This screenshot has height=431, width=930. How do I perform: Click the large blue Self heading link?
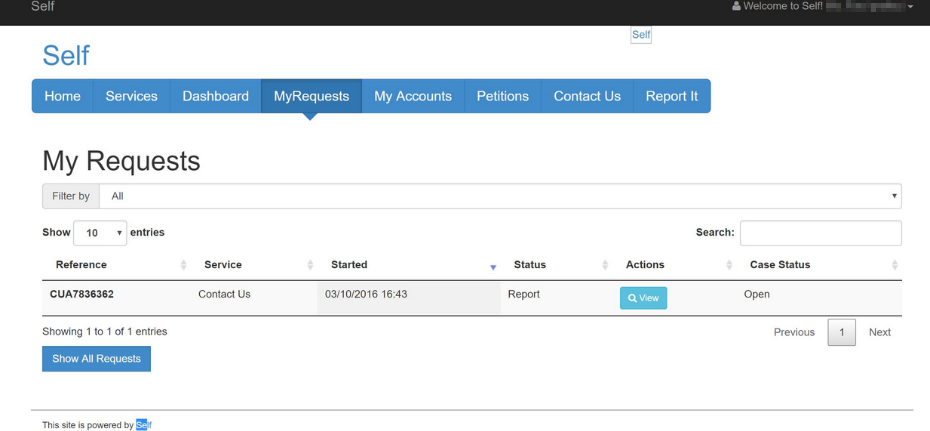66,56
